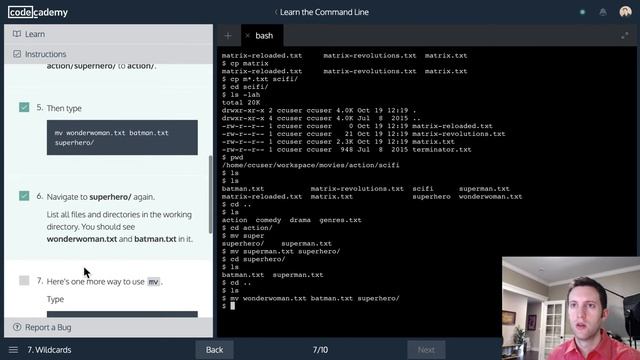Click the instructions panel scrollbar
Image resolution: width=640 pixels, height=360 pixels.
tap(211, 194)
